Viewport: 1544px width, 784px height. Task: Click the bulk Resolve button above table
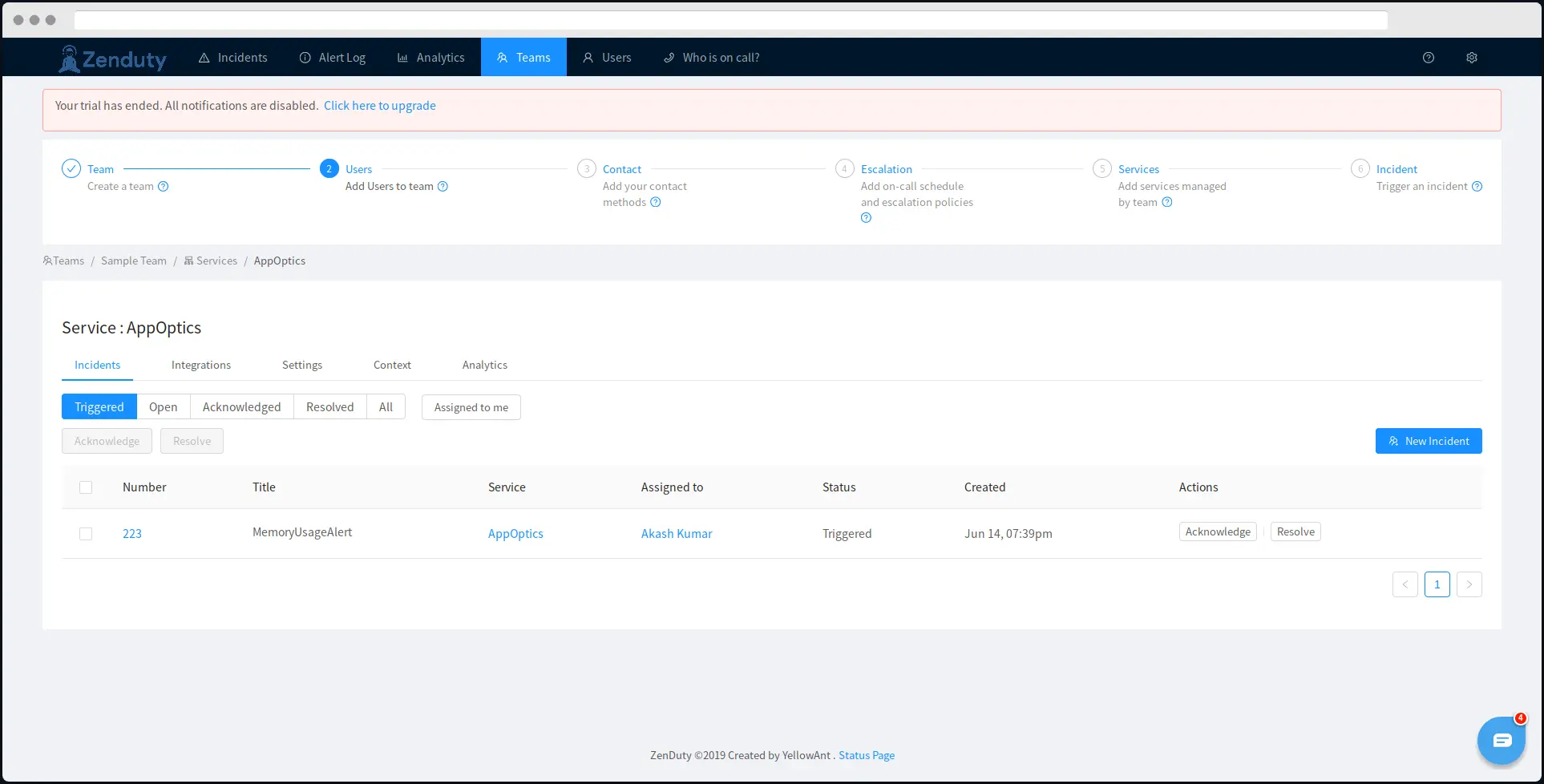click(x=192, y=441)
